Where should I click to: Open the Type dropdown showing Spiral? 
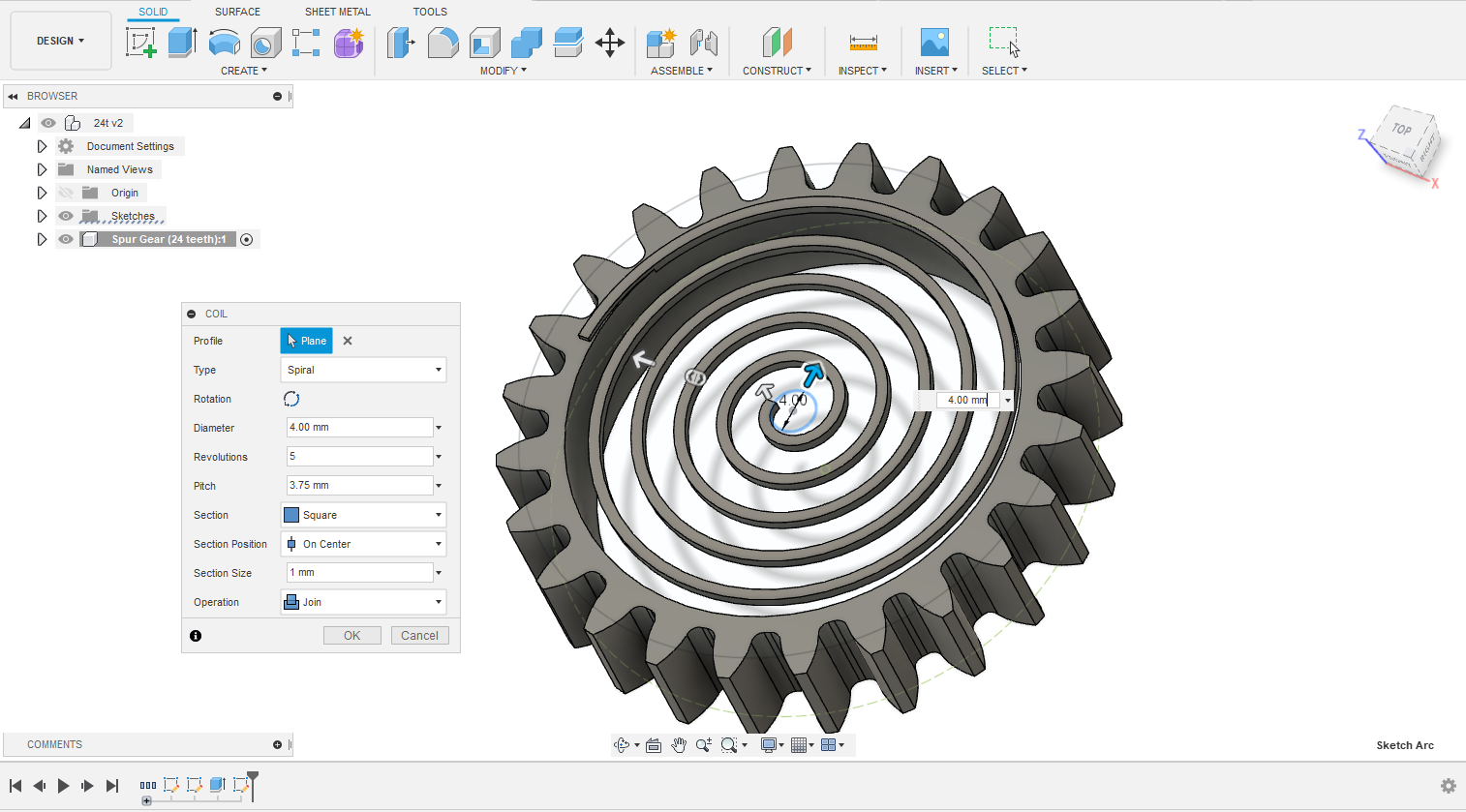[x=363, y=370]
